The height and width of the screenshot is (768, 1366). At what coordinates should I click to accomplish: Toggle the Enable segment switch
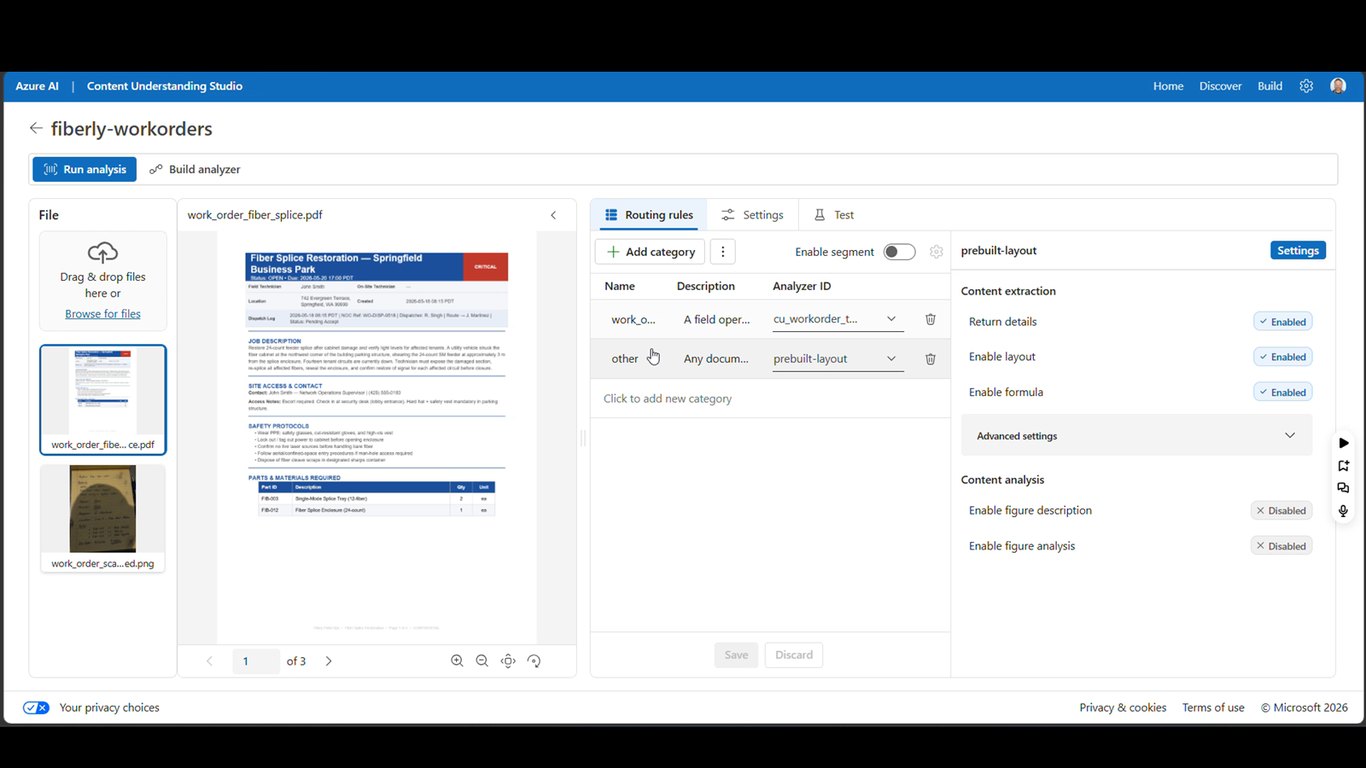pos(899,252)
